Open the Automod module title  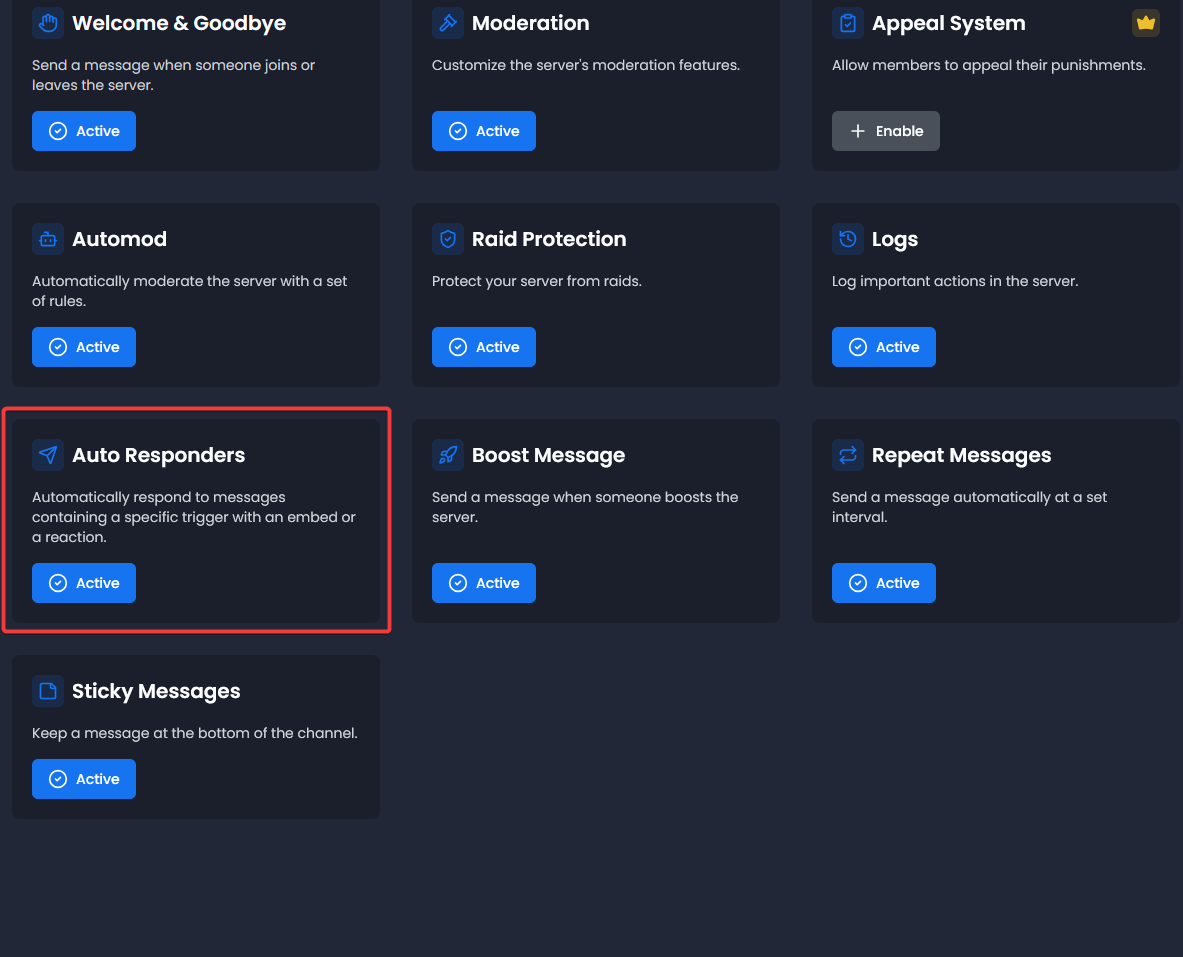point(119,239)
